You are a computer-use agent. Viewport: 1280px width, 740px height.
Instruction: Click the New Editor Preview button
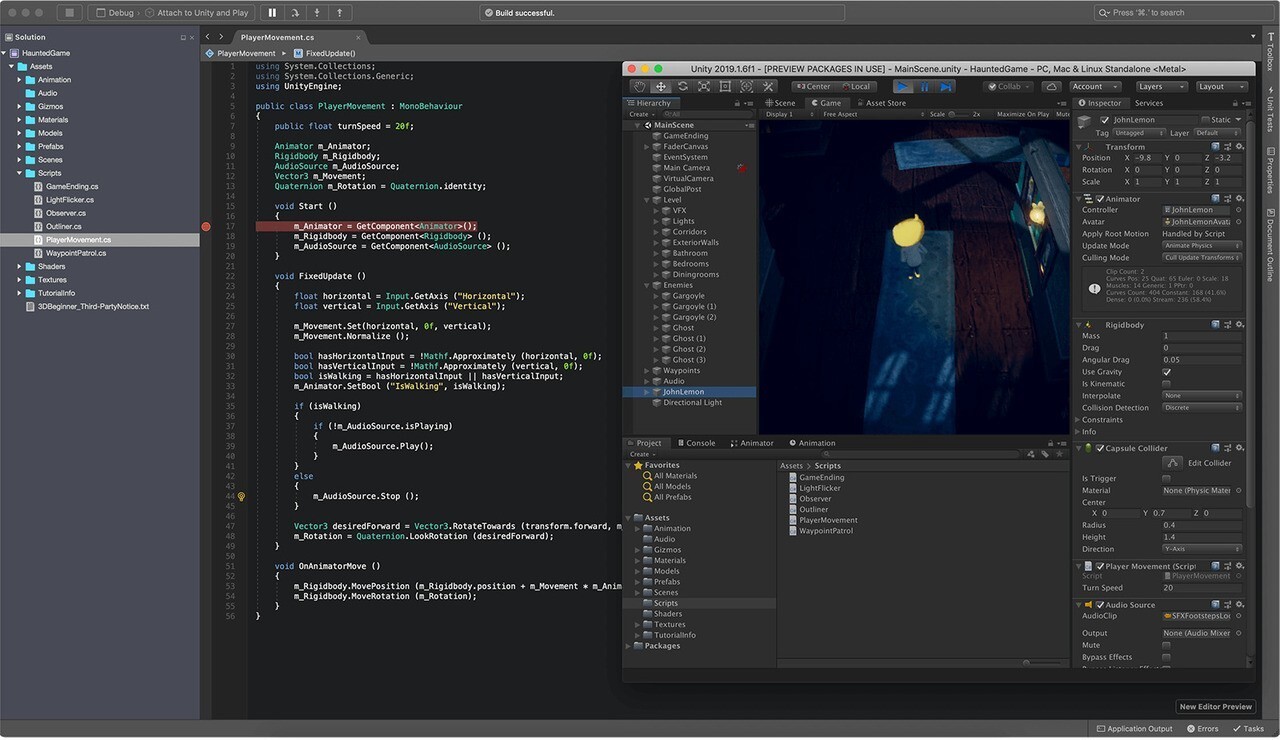pos(1215,706)
